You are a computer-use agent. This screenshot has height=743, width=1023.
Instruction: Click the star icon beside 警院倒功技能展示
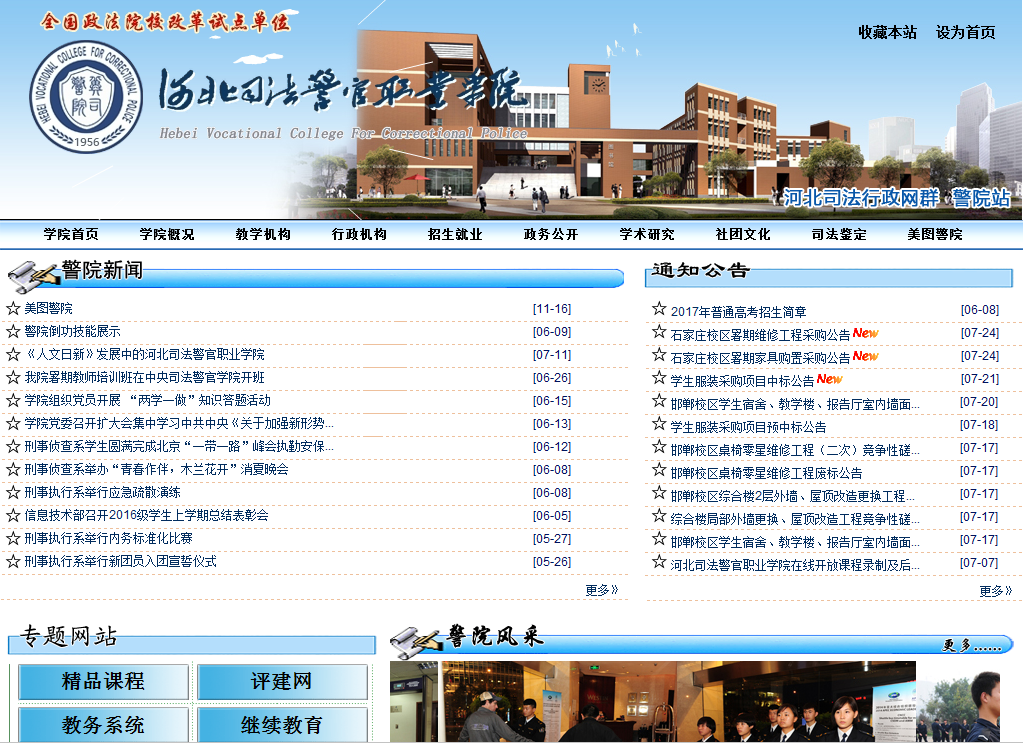click(x=13, y=332)
